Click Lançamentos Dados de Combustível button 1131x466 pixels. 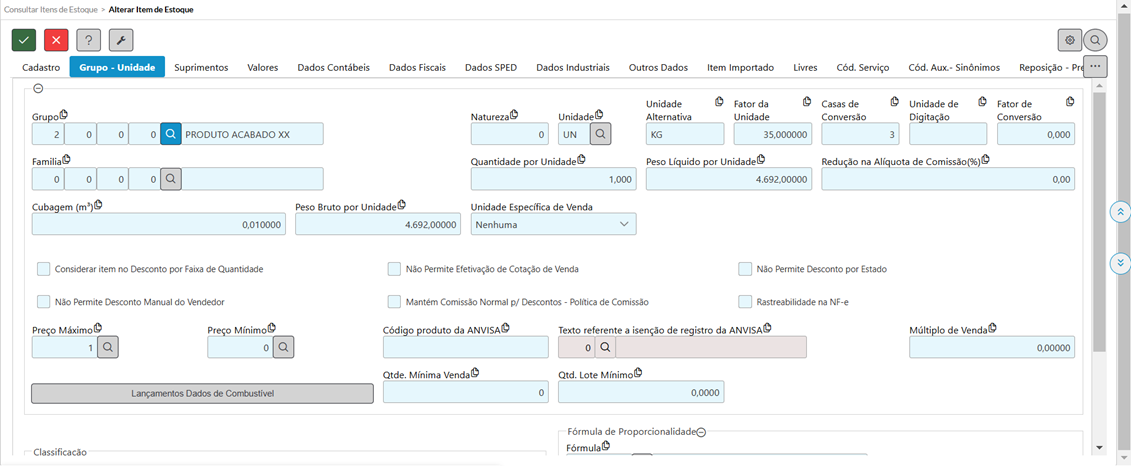click(203, 393)
